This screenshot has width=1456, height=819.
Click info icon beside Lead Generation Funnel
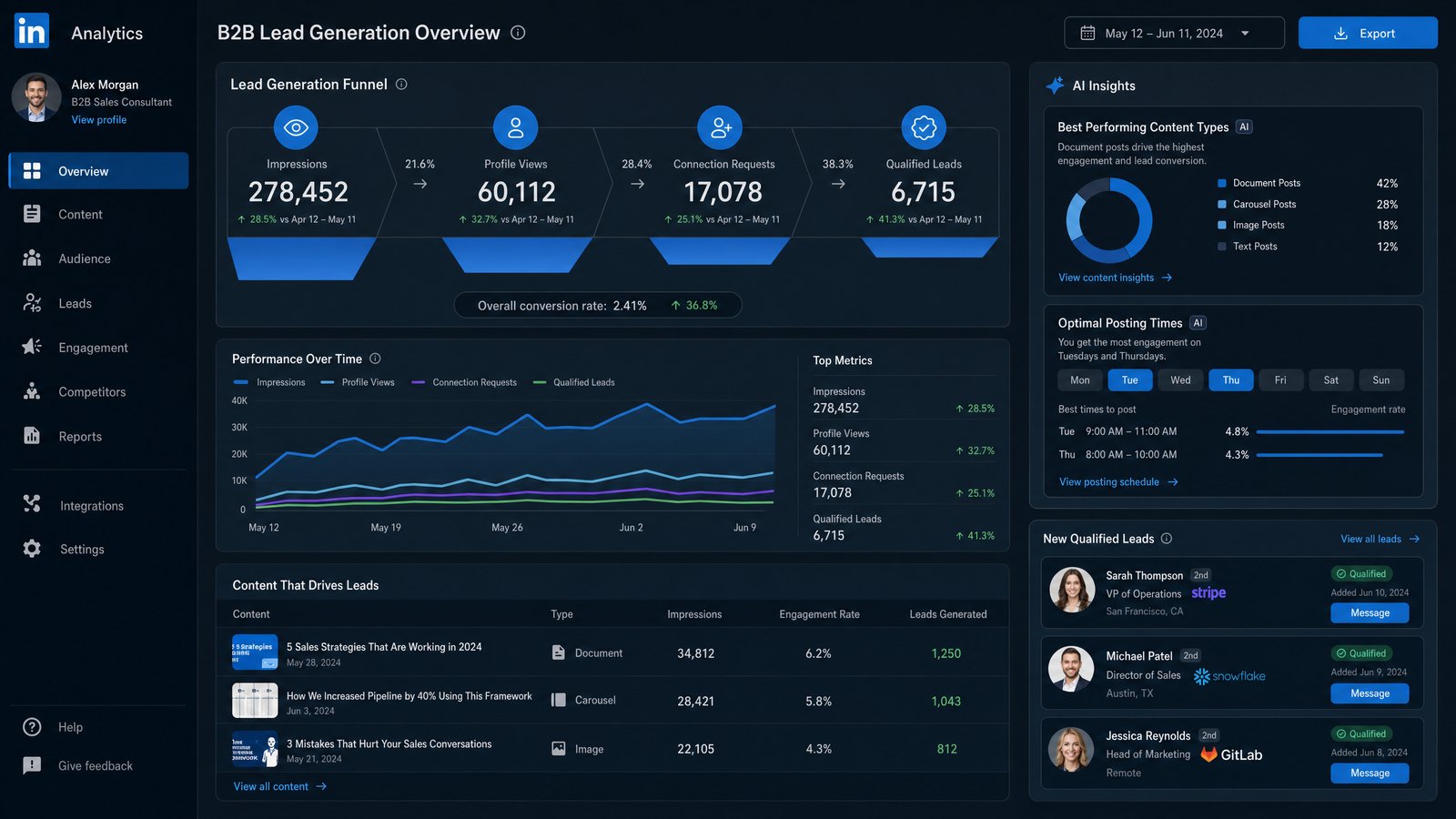point(401,84)
